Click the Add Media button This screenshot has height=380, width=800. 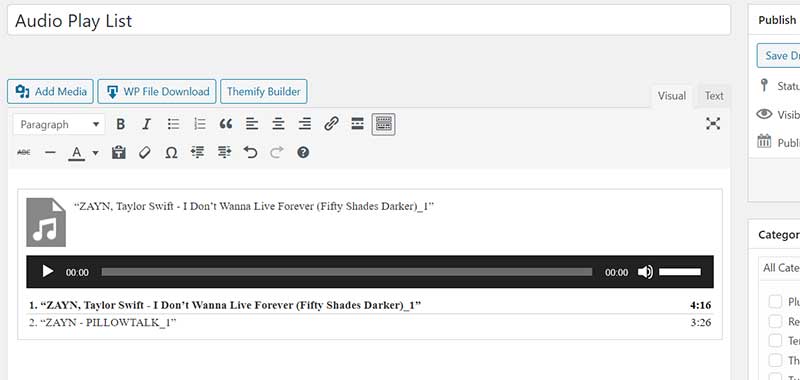click(x=51, y=91)
